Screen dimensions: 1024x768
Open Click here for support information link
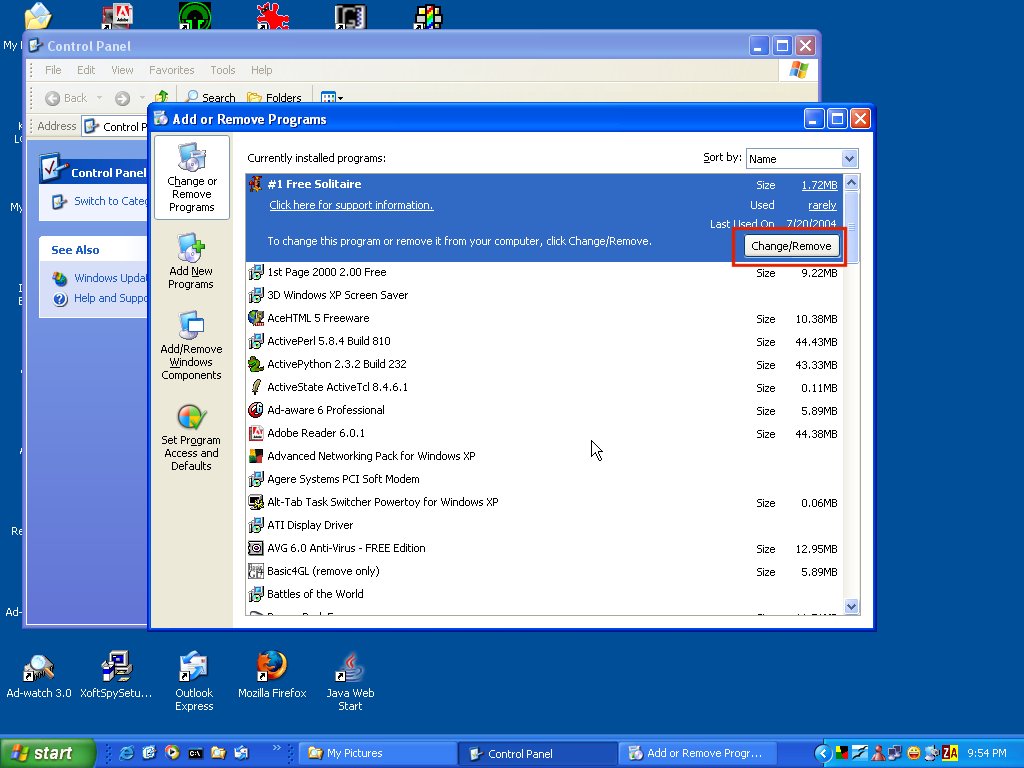tap(351, 205)
